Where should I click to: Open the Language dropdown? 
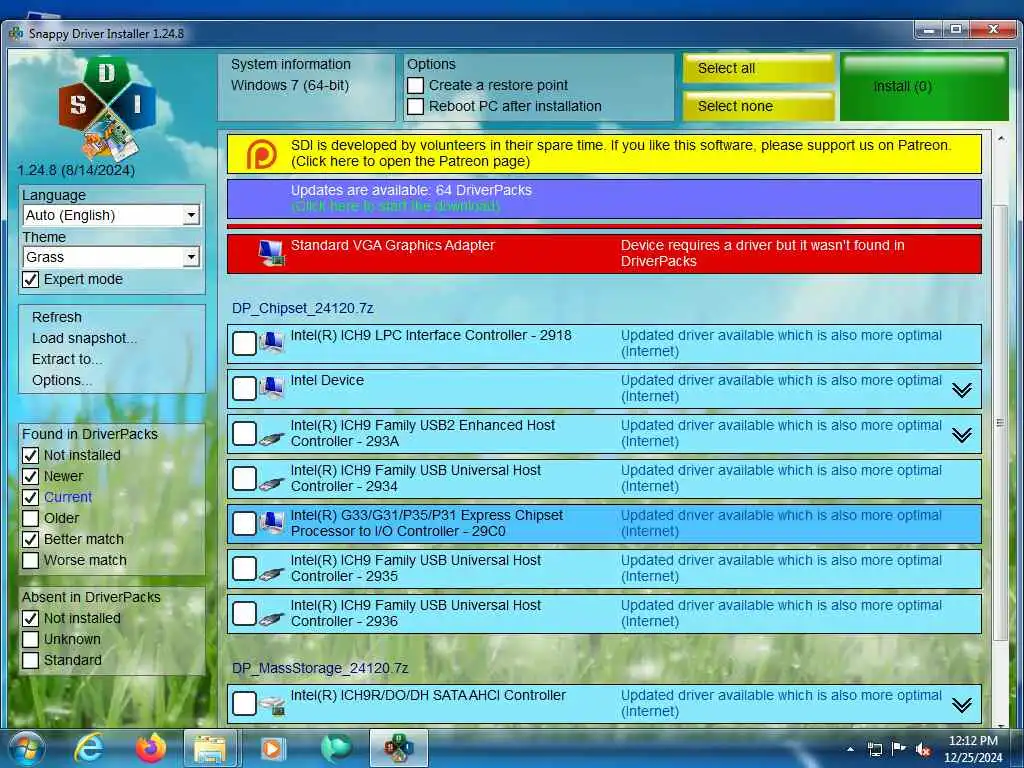coord(111,215)
